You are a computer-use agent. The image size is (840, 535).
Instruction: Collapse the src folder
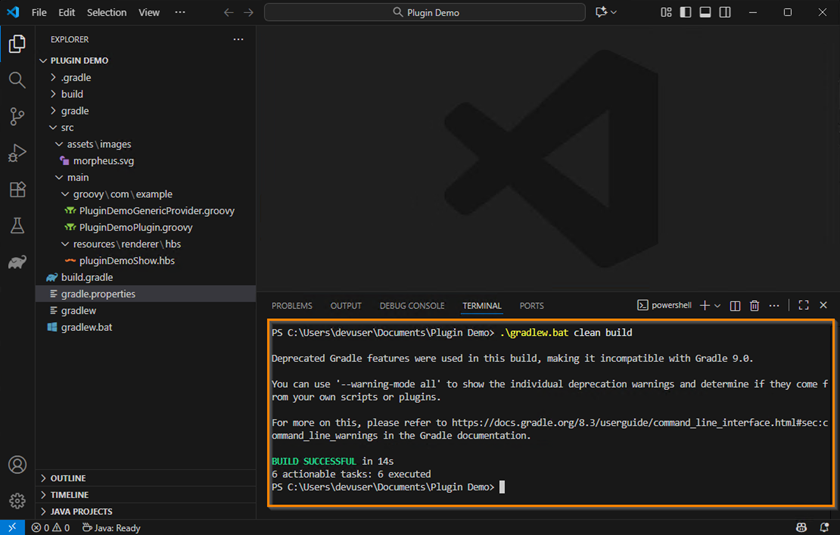(146, 127)
